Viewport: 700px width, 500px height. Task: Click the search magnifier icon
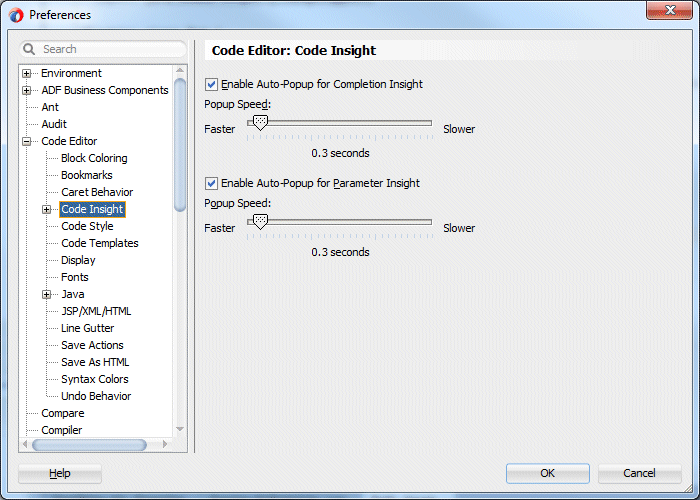point(29,49)
